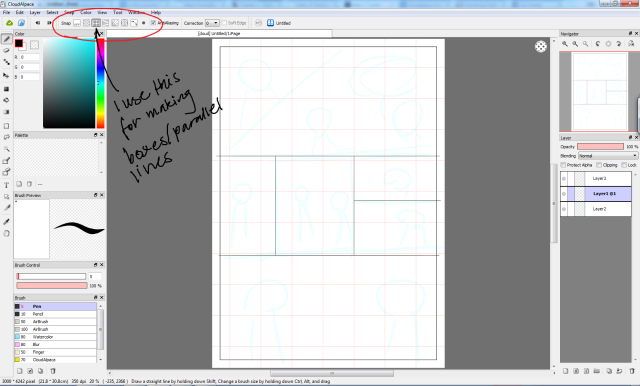640x386 pixels.
Task: Click the Untitled project button in toolbar
Action: pos(279,23)
